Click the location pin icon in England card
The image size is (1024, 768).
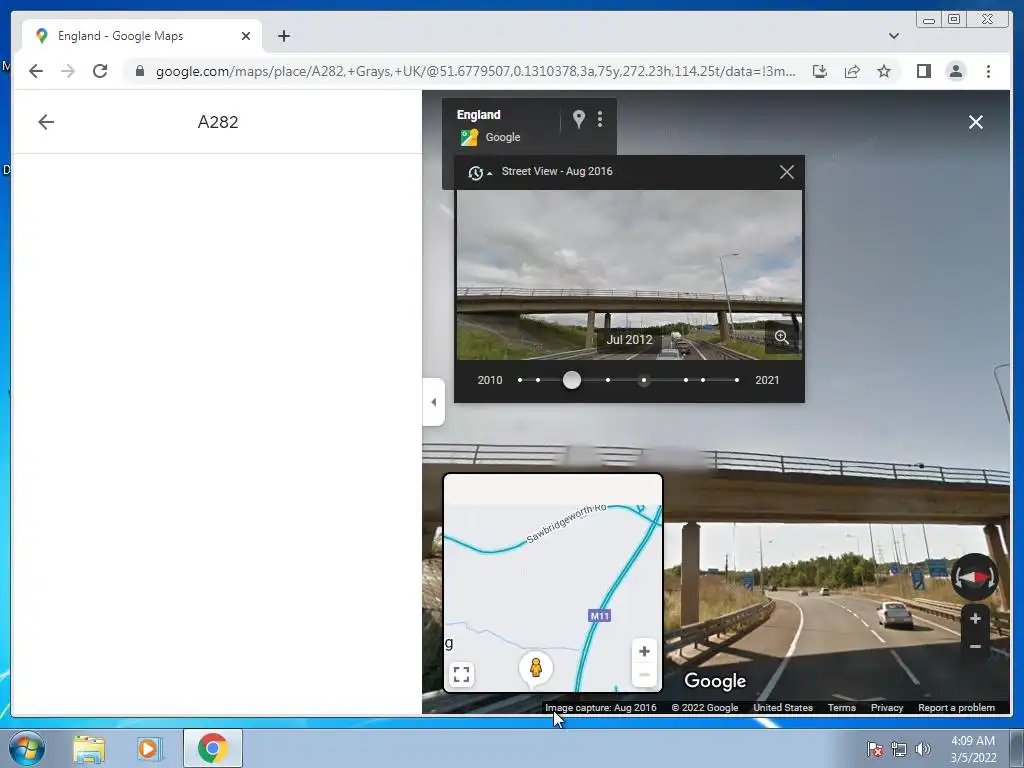coord(579,119)
